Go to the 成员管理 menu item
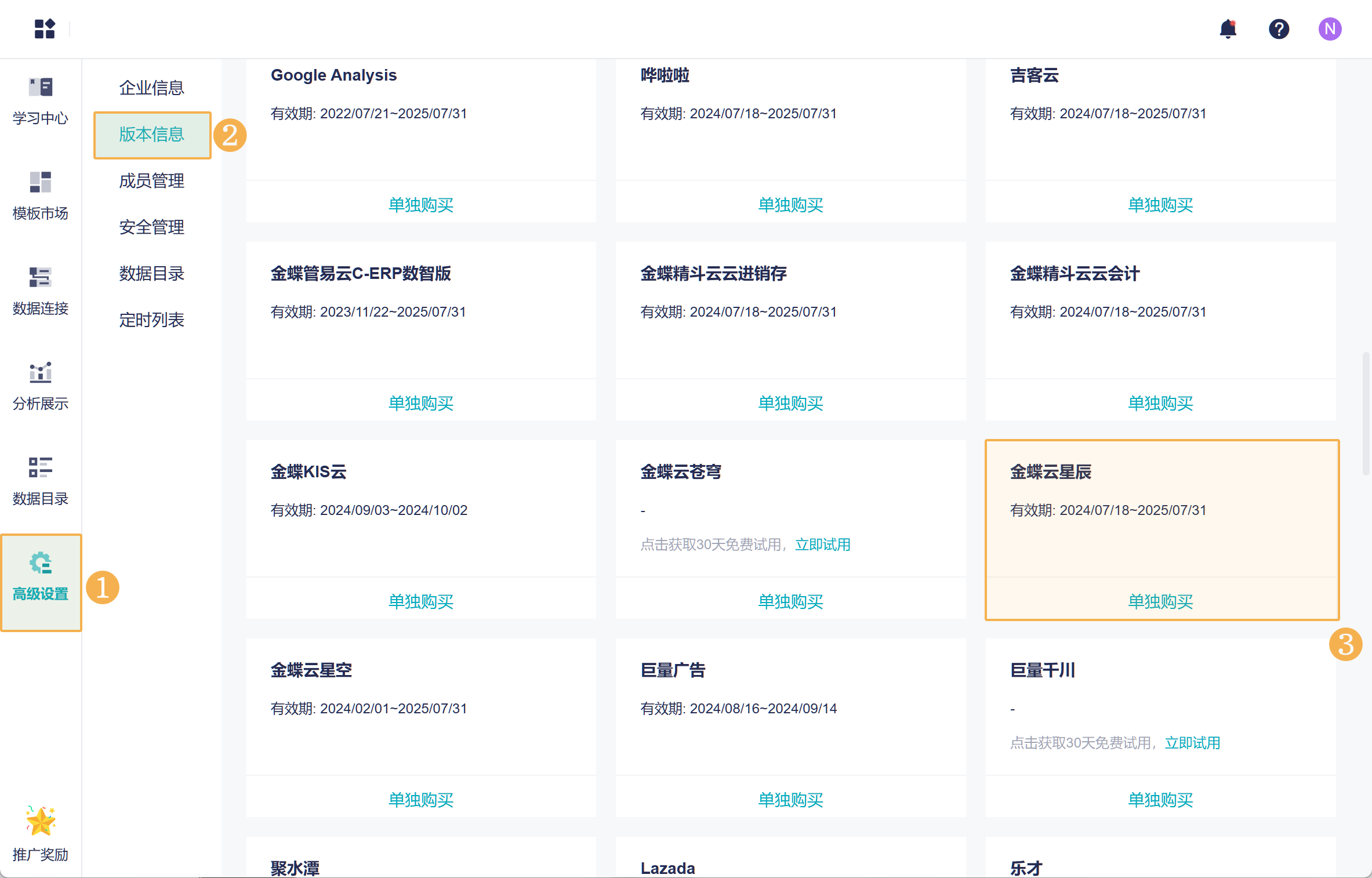The width and height of the screenshot is (1372, 878). (151, 181)
